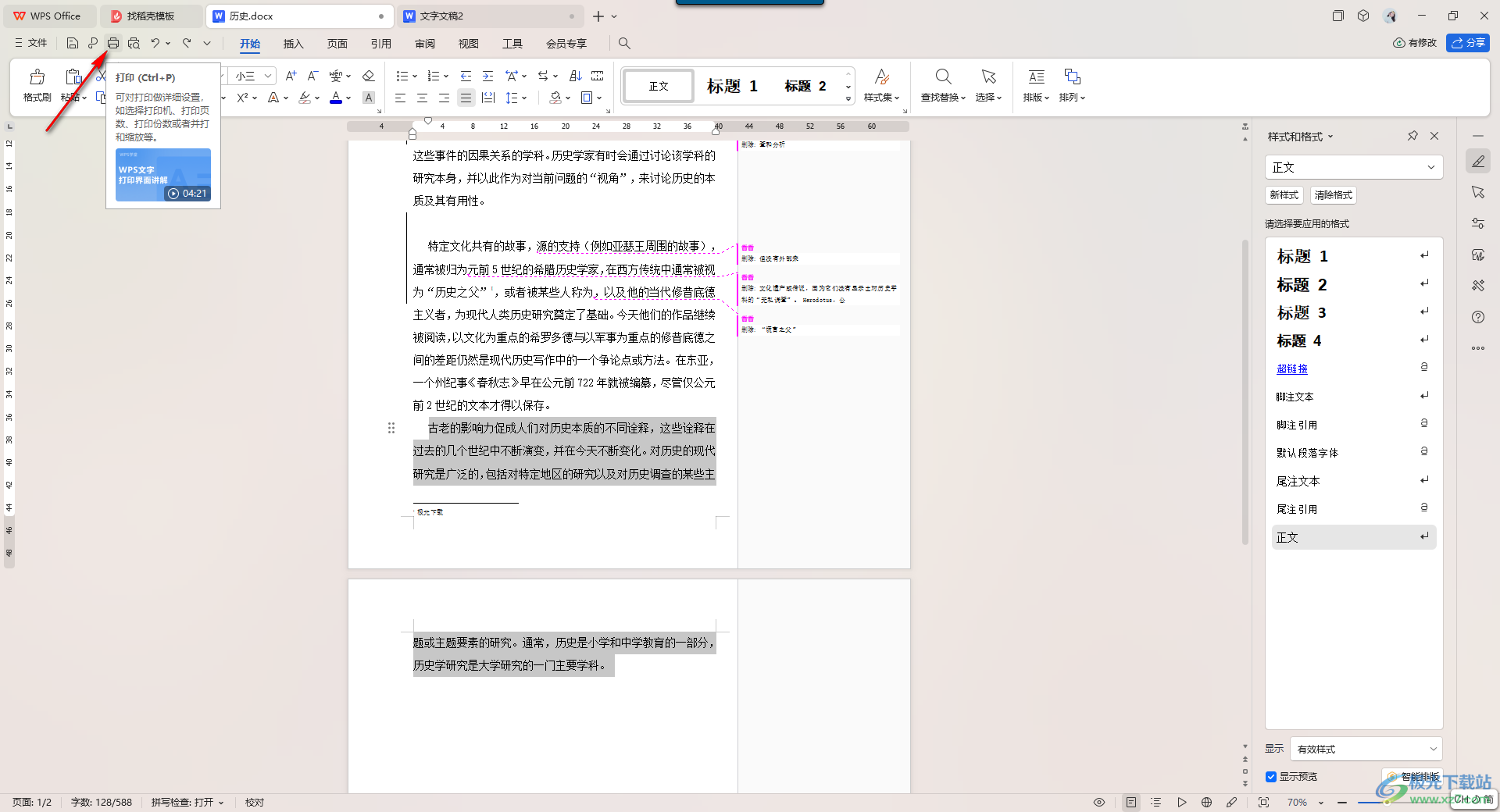Click the full screen icon in status bar

coord(1263,802)
